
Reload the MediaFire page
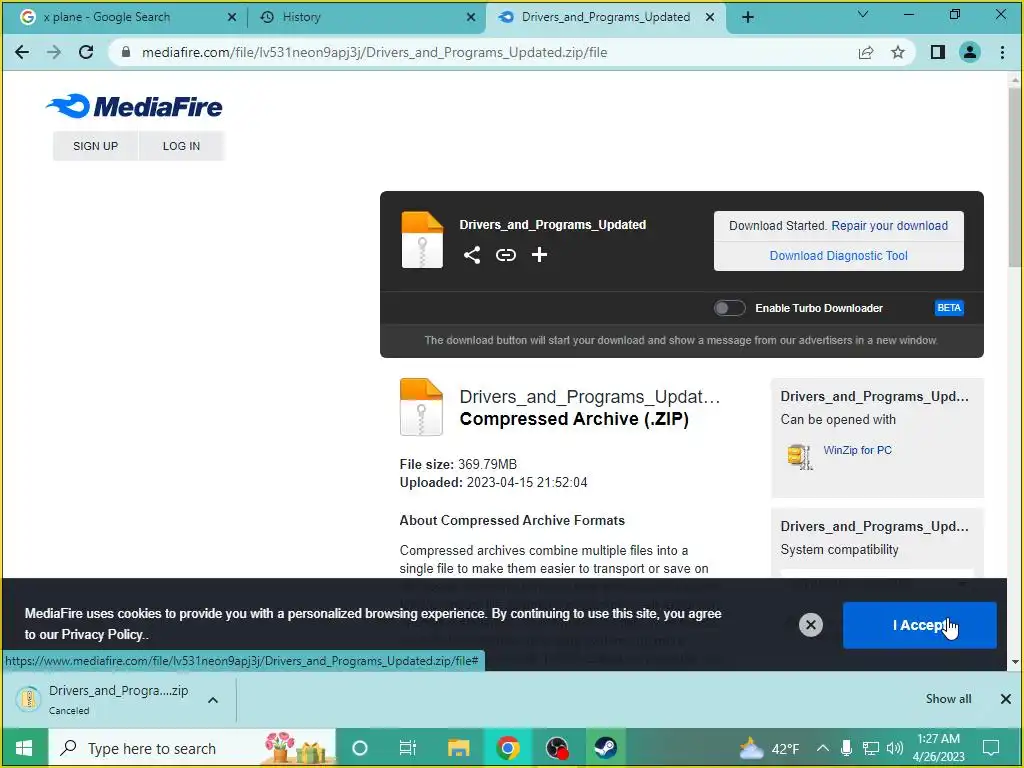[x=86, y=52]
